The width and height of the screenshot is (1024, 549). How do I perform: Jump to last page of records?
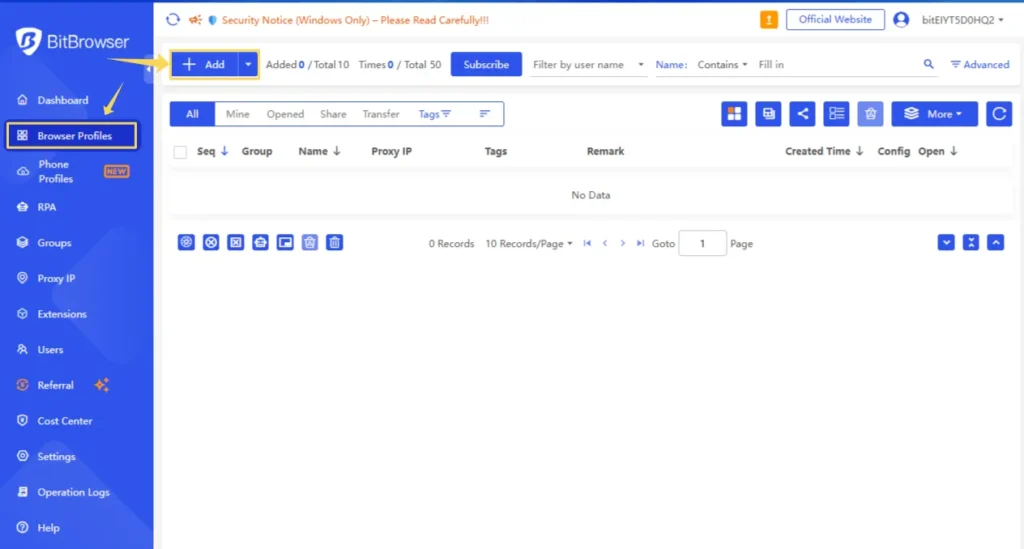click(x=641, y=243)
